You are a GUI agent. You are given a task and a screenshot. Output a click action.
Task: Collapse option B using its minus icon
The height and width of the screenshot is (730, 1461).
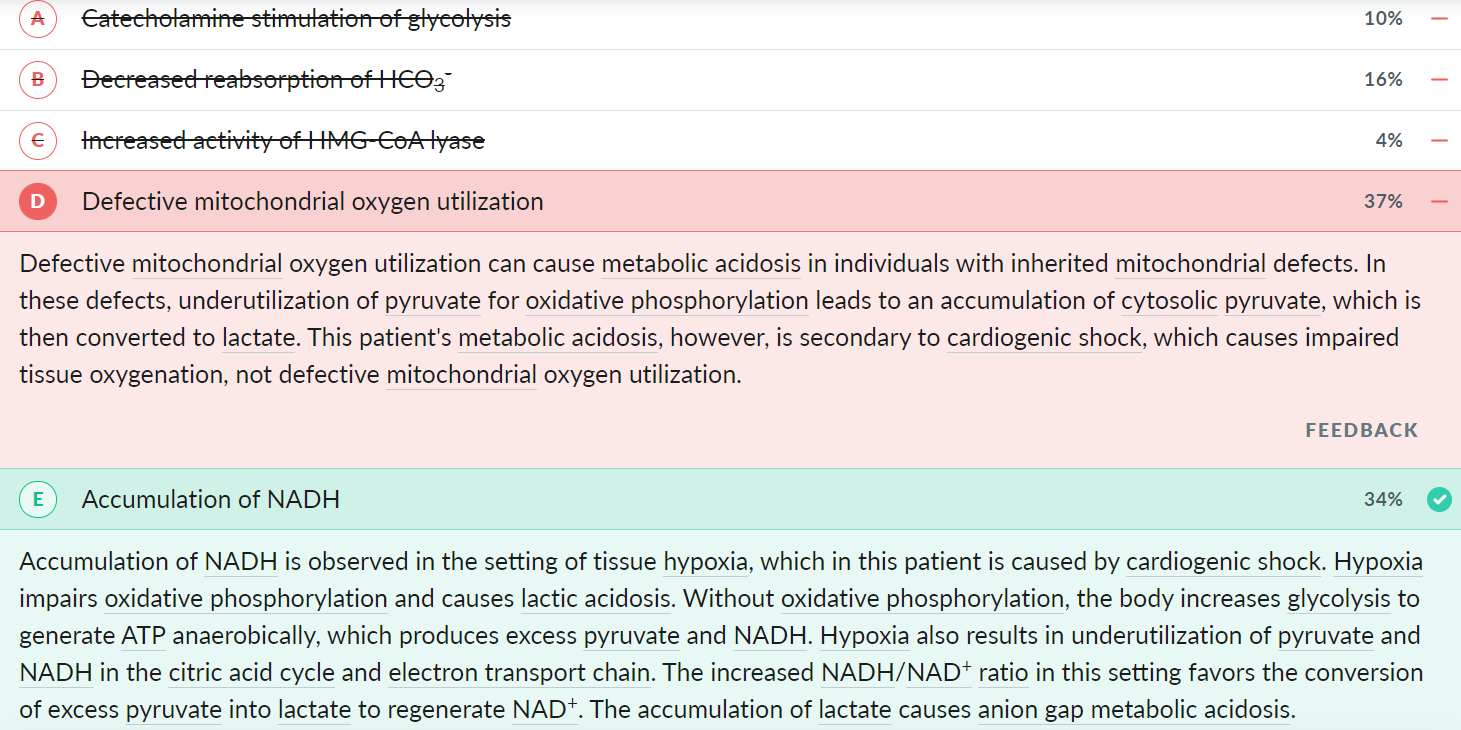pos(1439,80)
